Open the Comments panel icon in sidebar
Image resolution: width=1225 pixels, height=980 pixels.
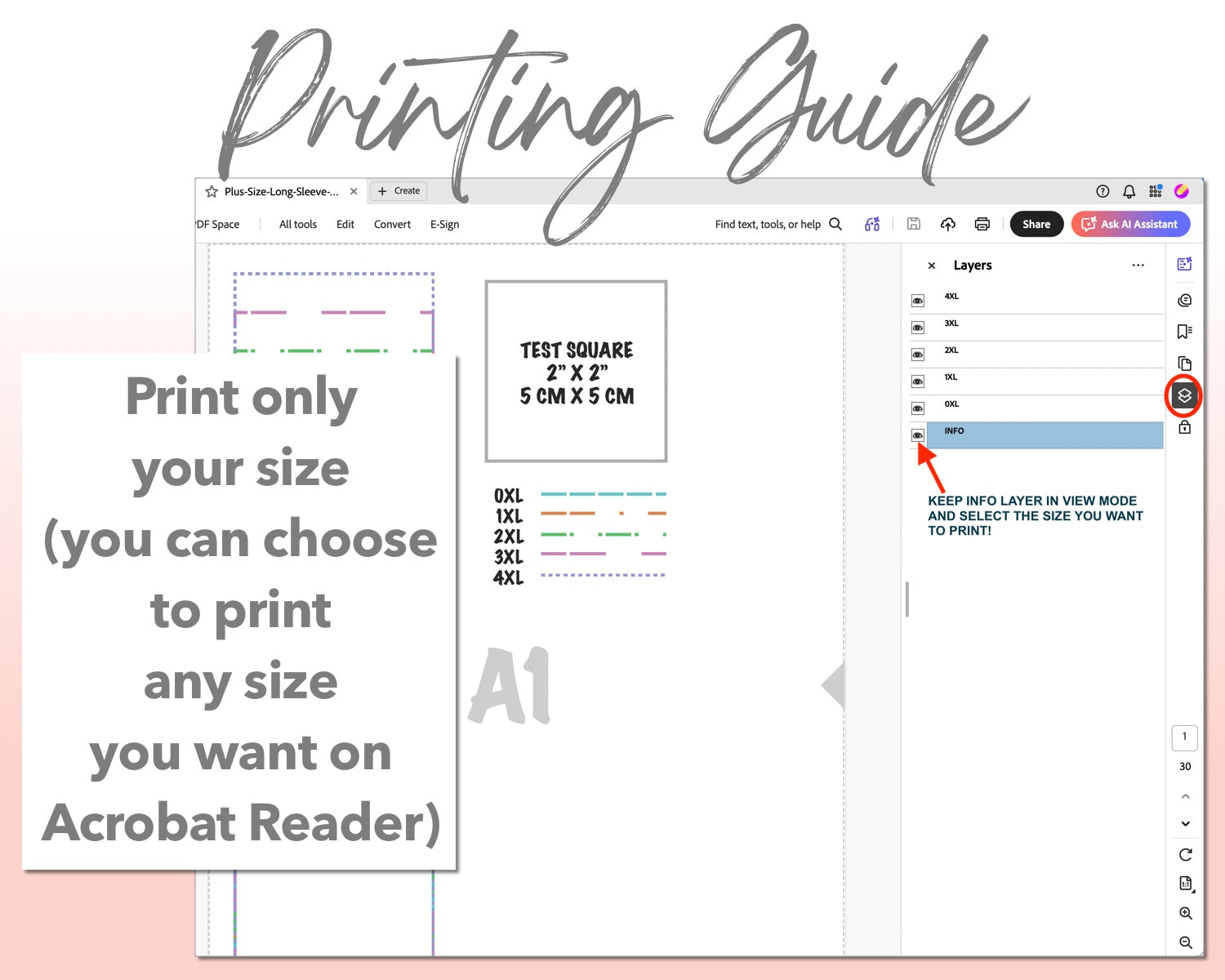(1185, 300)
